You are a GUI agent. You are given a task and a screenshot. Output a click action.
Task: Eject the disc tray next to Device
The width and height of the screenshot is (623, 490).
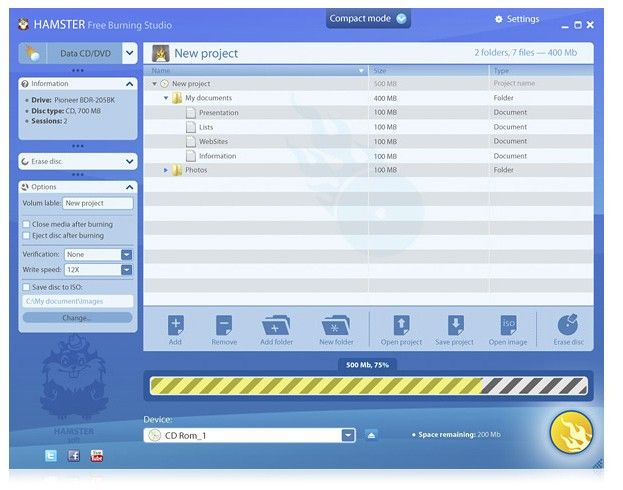point(370,435)
